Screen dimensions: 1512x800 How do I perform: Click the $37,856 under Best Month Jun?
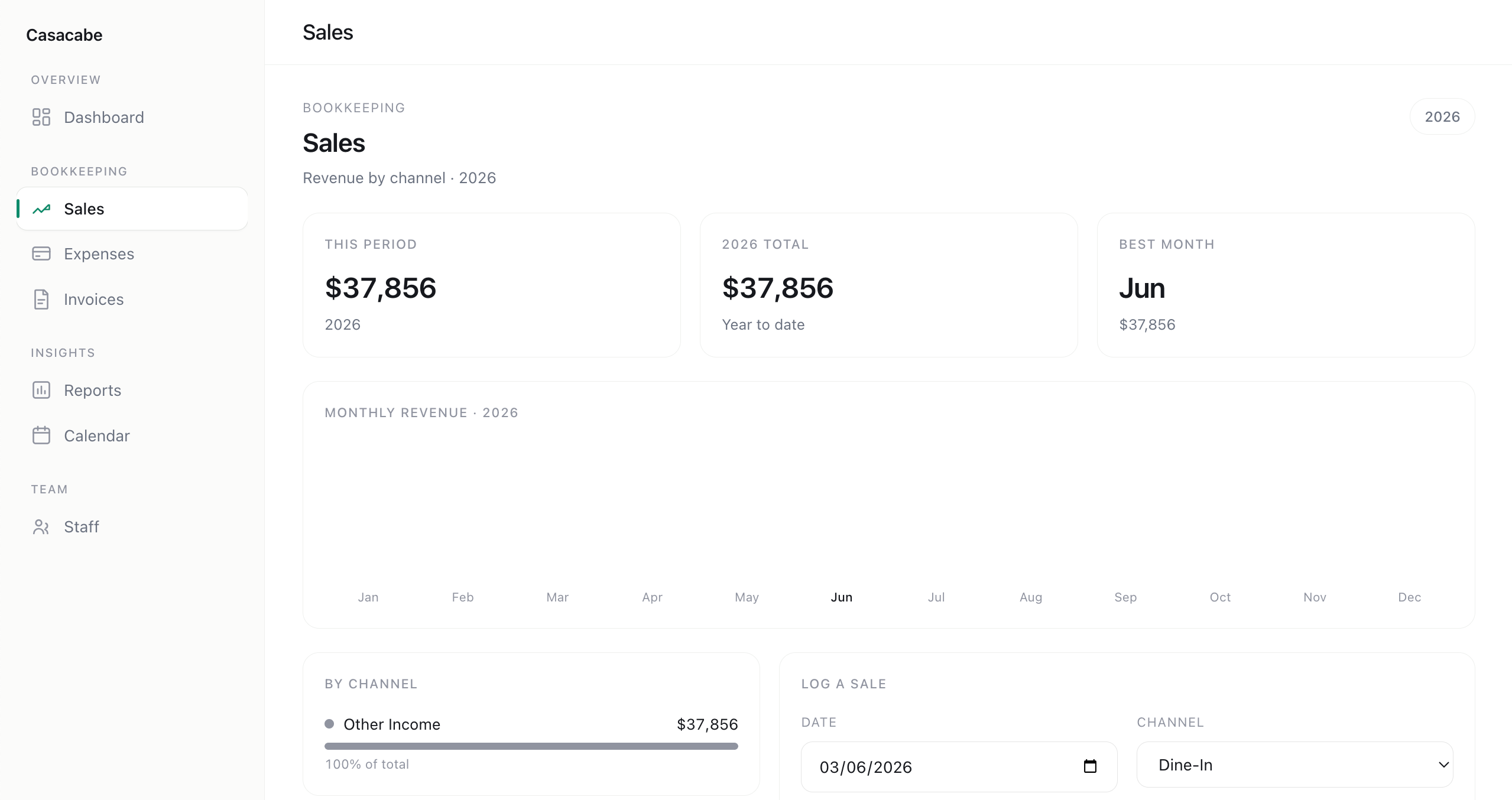(1147, 324)
